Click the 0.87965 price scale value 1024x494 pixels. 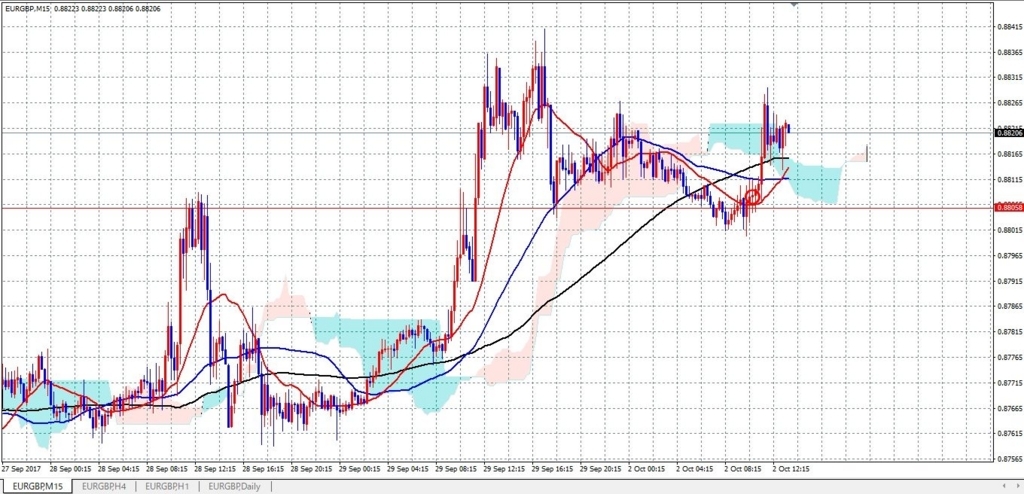[1008, 255]
